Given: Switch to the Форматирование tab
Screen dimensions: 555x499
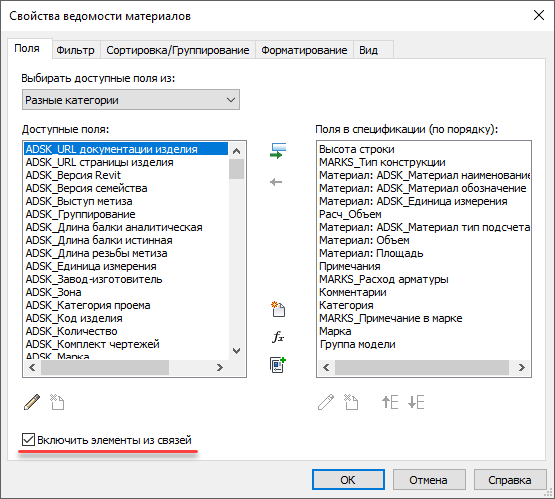Looking at the screenshot, I should pos(304,50).
